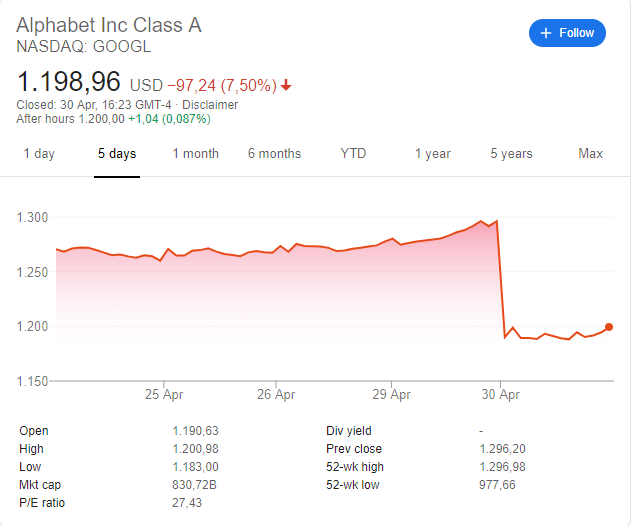Switch chart to 1 month range
The height and width of the screenshot is (526, 634).
[x=196, y=154]
